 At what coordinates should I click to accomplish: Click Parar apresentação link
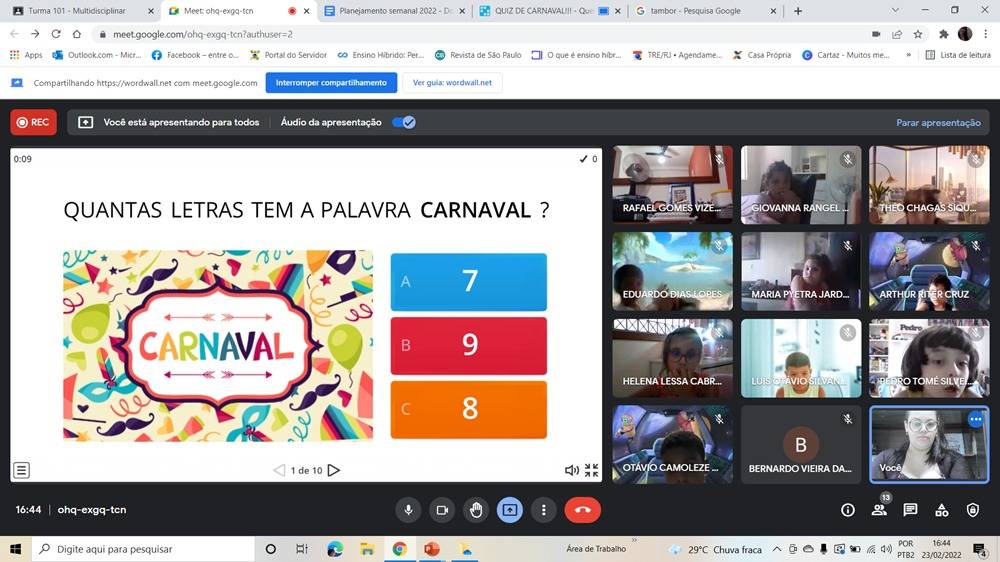point(937,123)
